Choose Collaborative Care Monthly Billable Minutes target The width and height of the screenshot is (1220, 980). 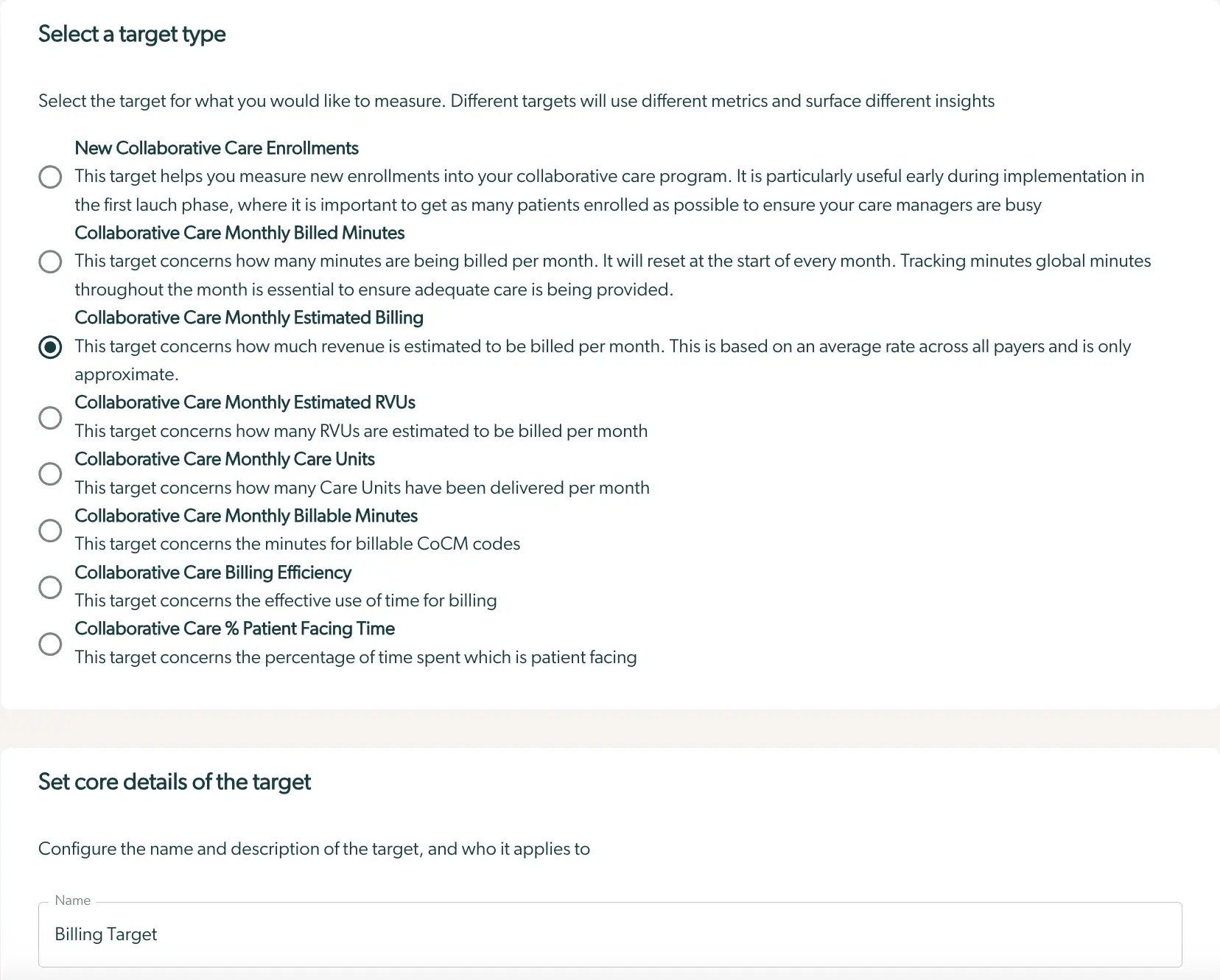tap(50, 530)
